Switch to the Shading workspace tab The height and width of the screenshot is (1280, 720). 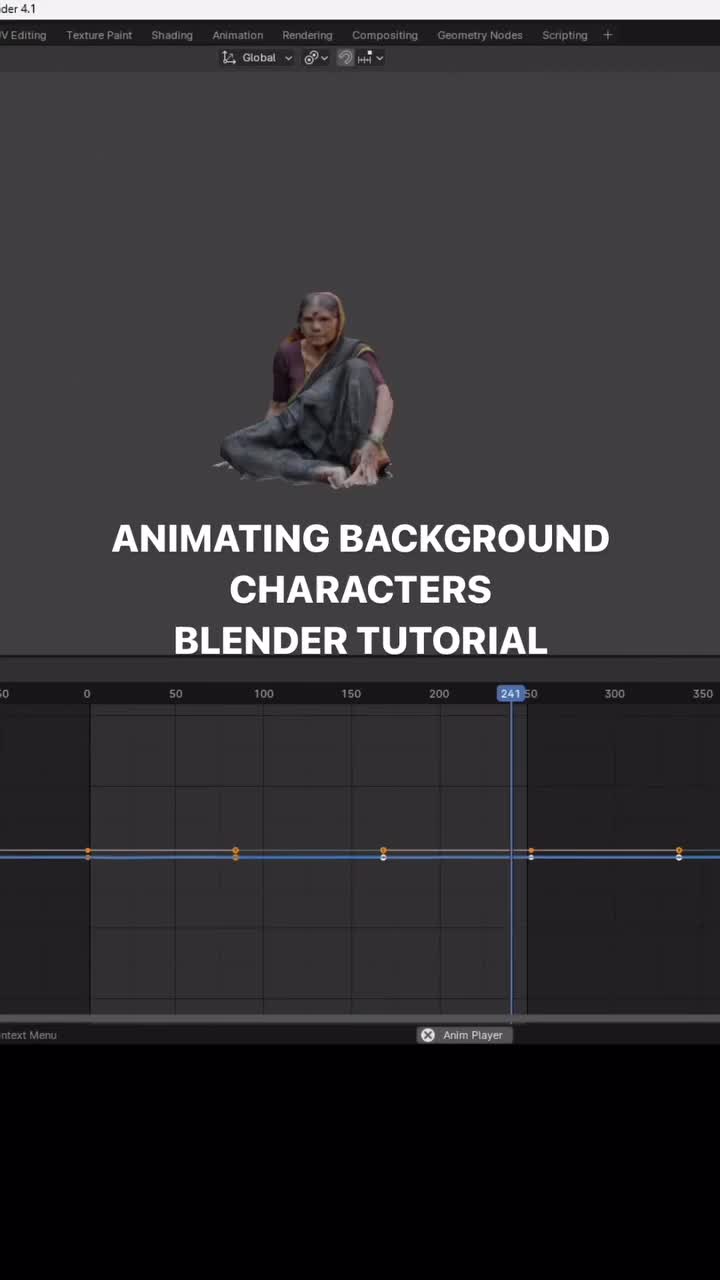[x=172, y=35]
